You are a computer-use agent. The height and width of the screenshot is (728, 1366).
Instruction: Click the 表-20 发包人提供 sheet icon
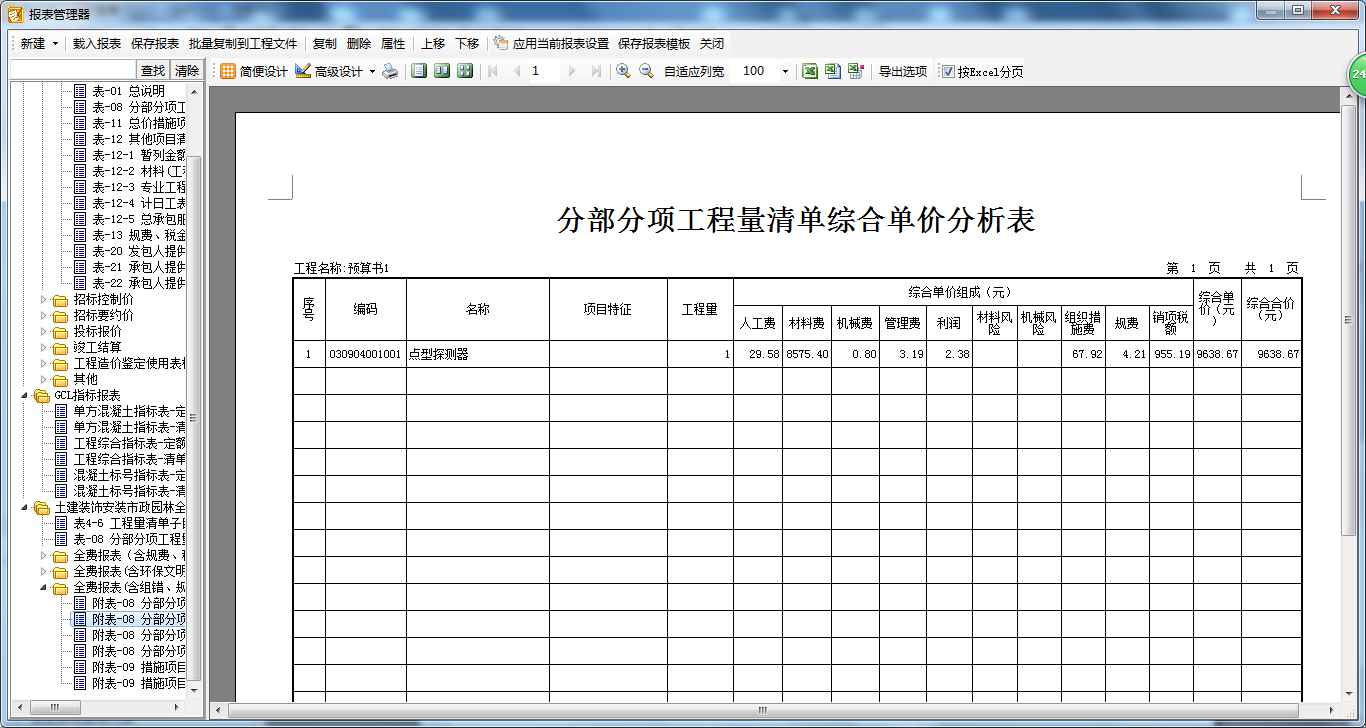click(x=80, y=251)
